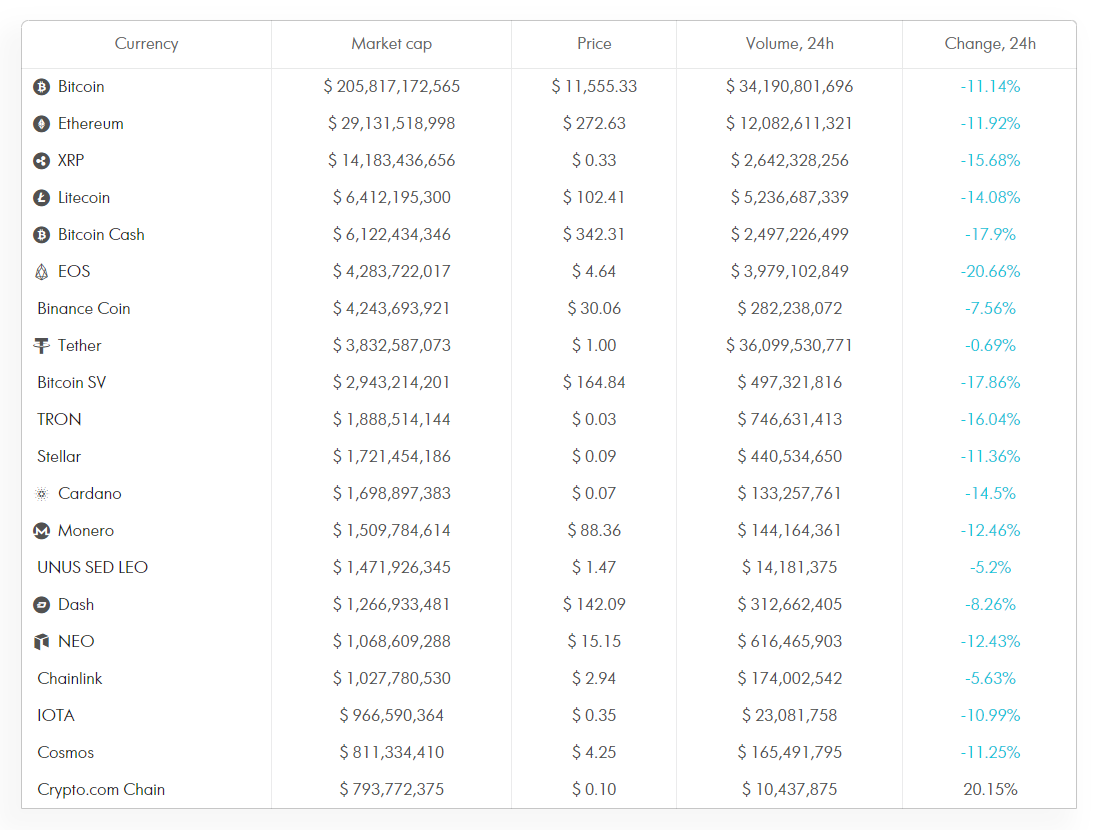Click the Ethereum logo icon
The image size is (1100, 830).
(41, 124)
